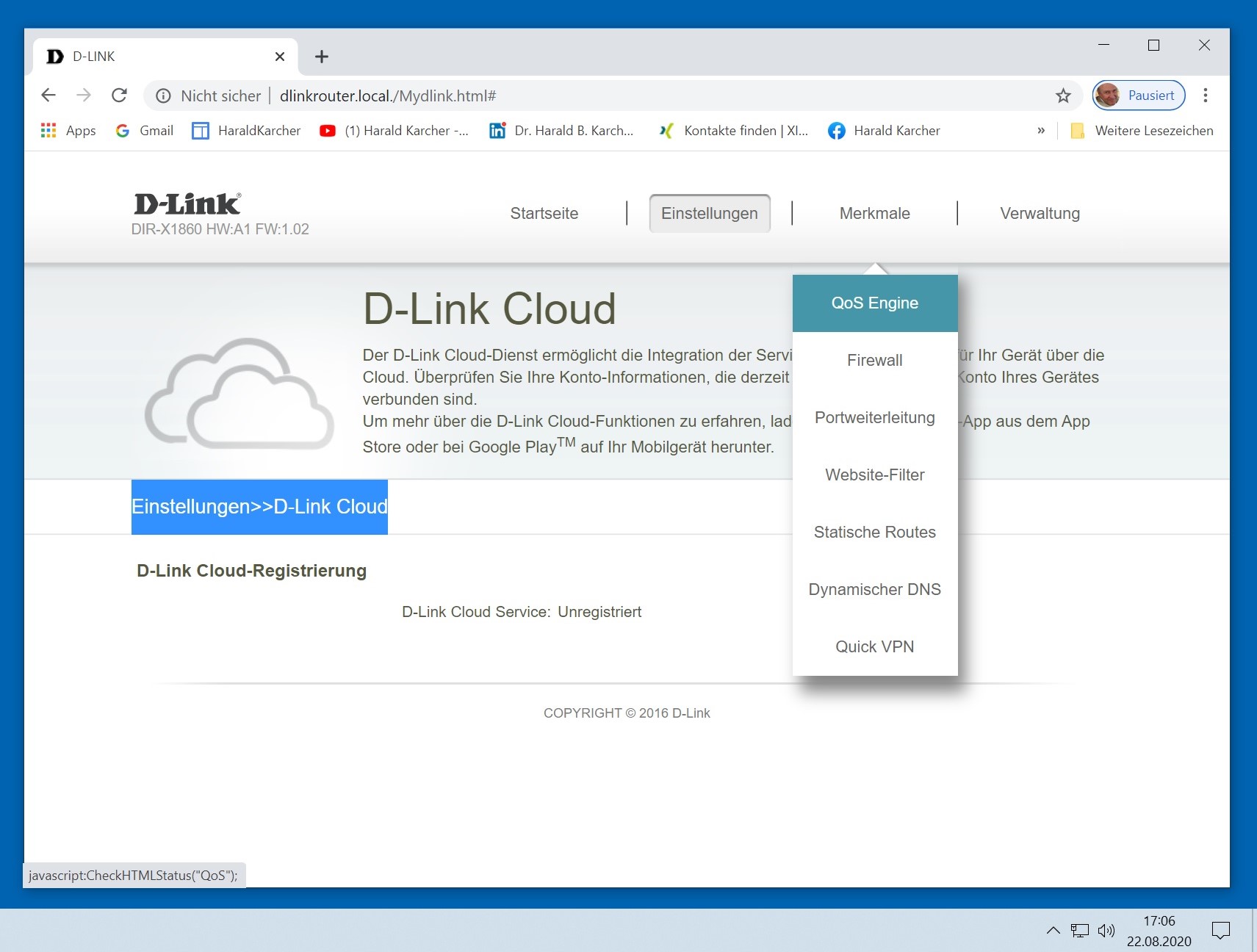Click the Pausiert profile button
Viewport: 1257px width, 952px height.
coord(1138,95)
